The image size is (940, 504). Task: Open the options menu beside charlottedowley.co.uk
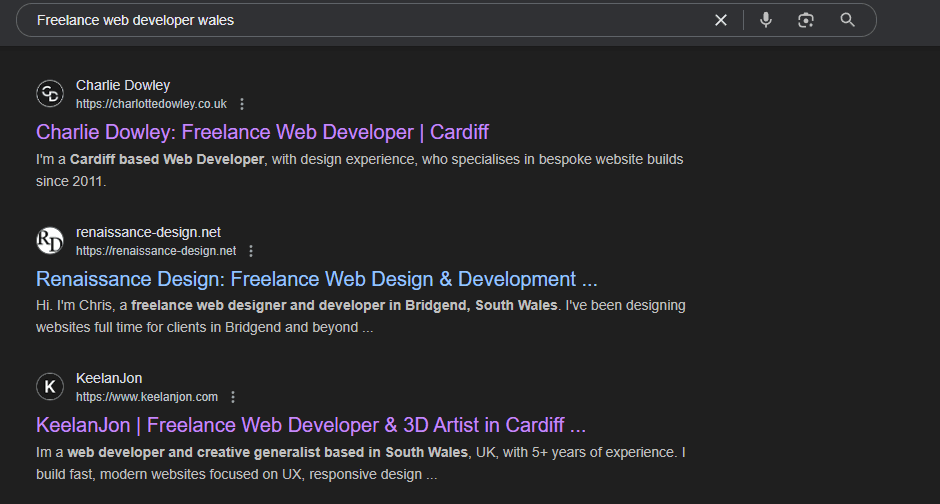242,104
